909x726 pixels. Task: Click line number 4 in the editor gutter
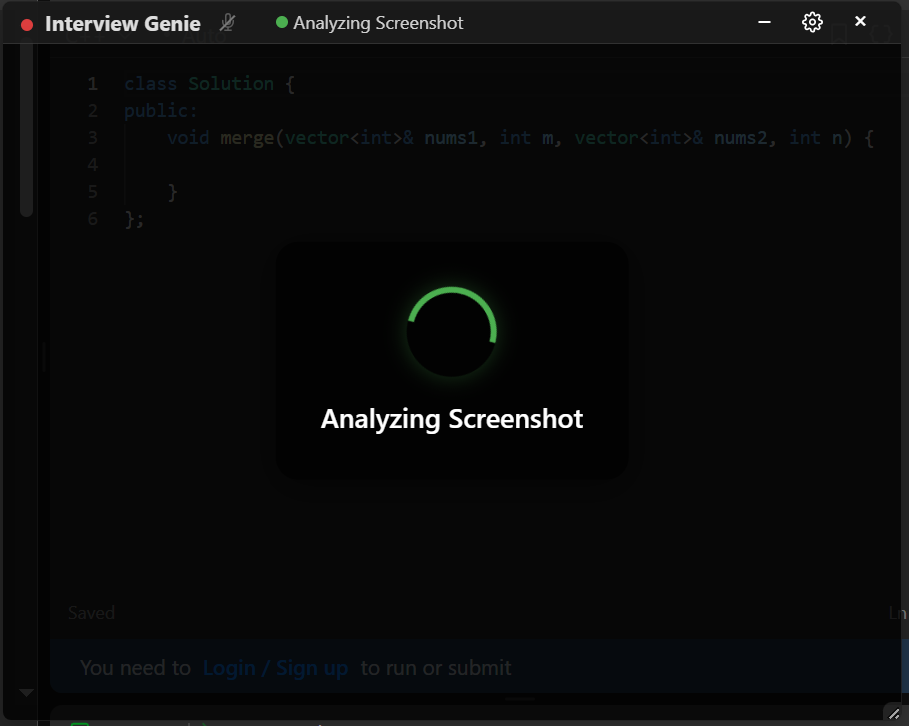pyautogui.click(x=93, y=165)
